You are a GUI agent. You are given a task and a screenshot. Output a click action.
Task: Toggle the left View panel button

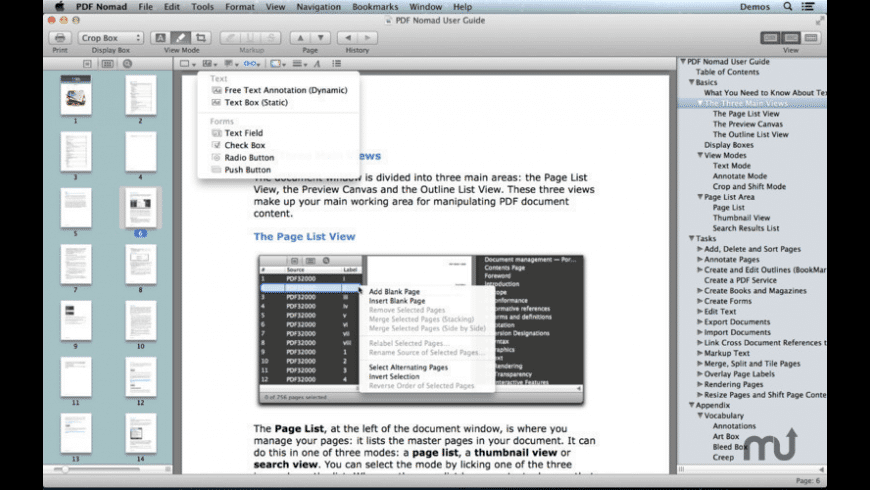coord(770,38)
